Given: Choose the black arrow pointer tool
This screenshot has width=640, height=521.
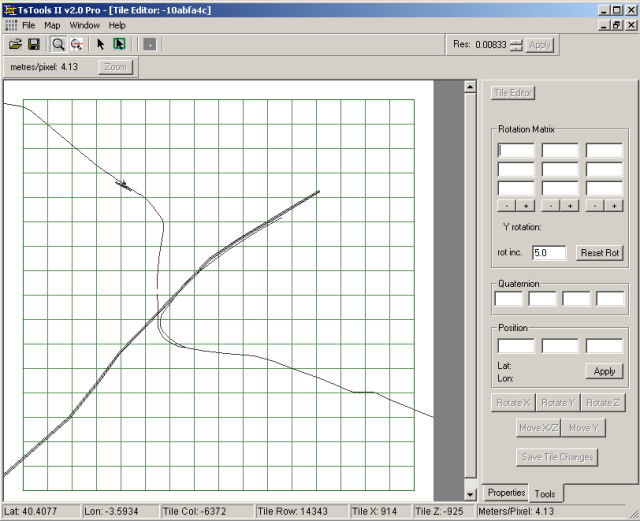Looking at the screenshot, I should coord(101,44).
